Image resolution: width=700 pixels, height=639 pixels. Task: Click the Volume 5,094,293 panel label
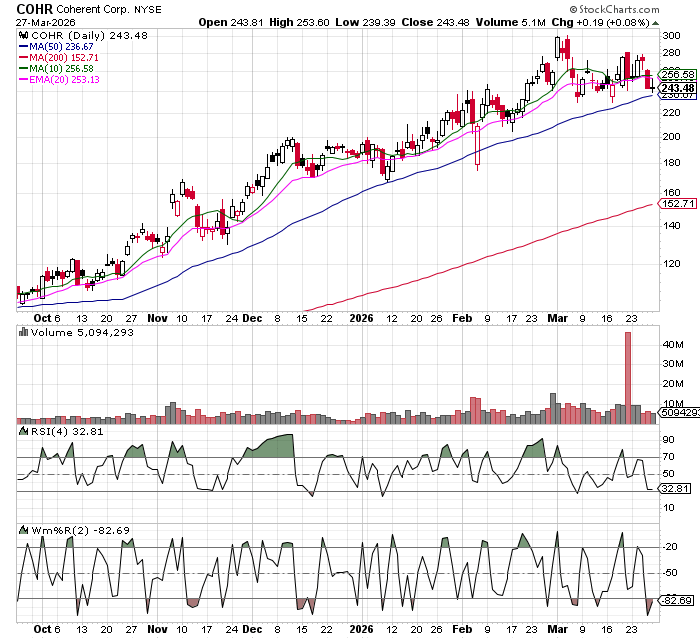(82, 332)
